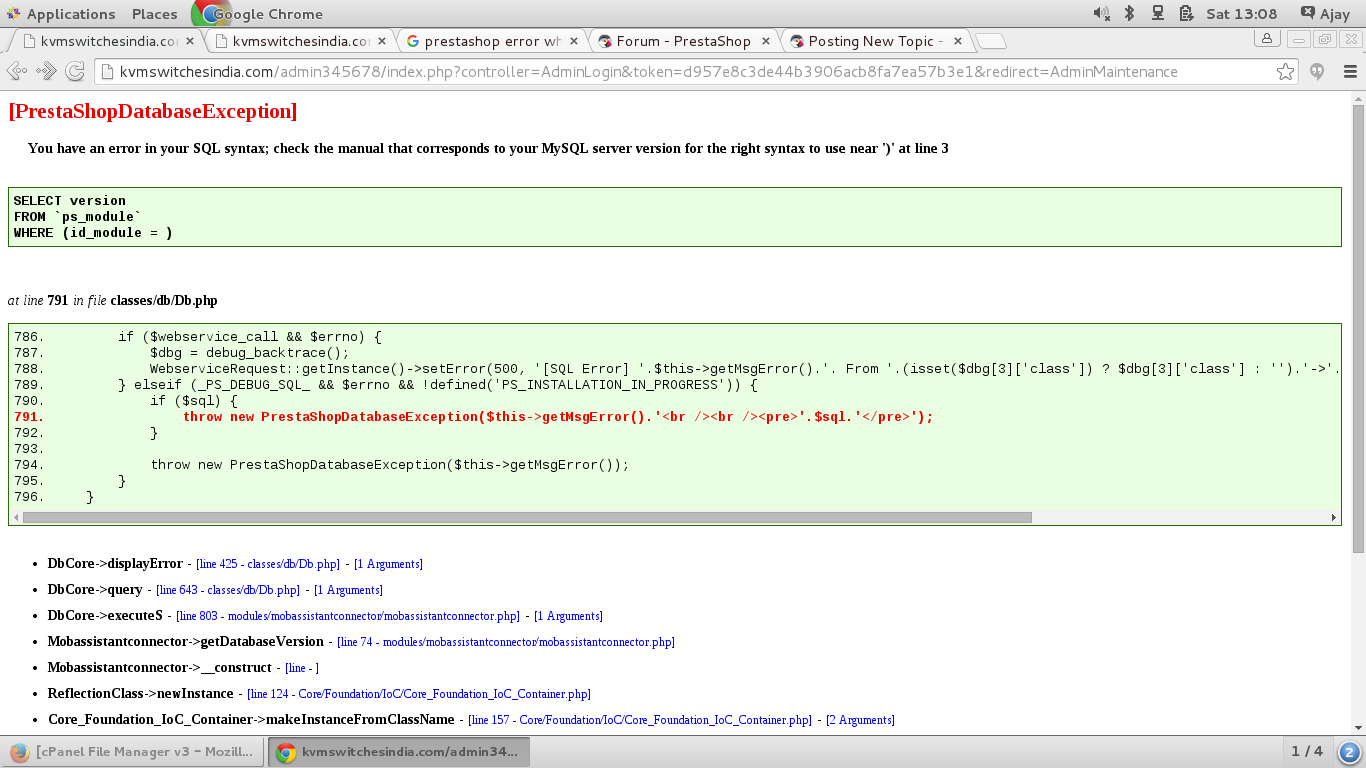Click the highlighted red line 791 of code
The image size is (1366, 768).
tap(558, 417)
